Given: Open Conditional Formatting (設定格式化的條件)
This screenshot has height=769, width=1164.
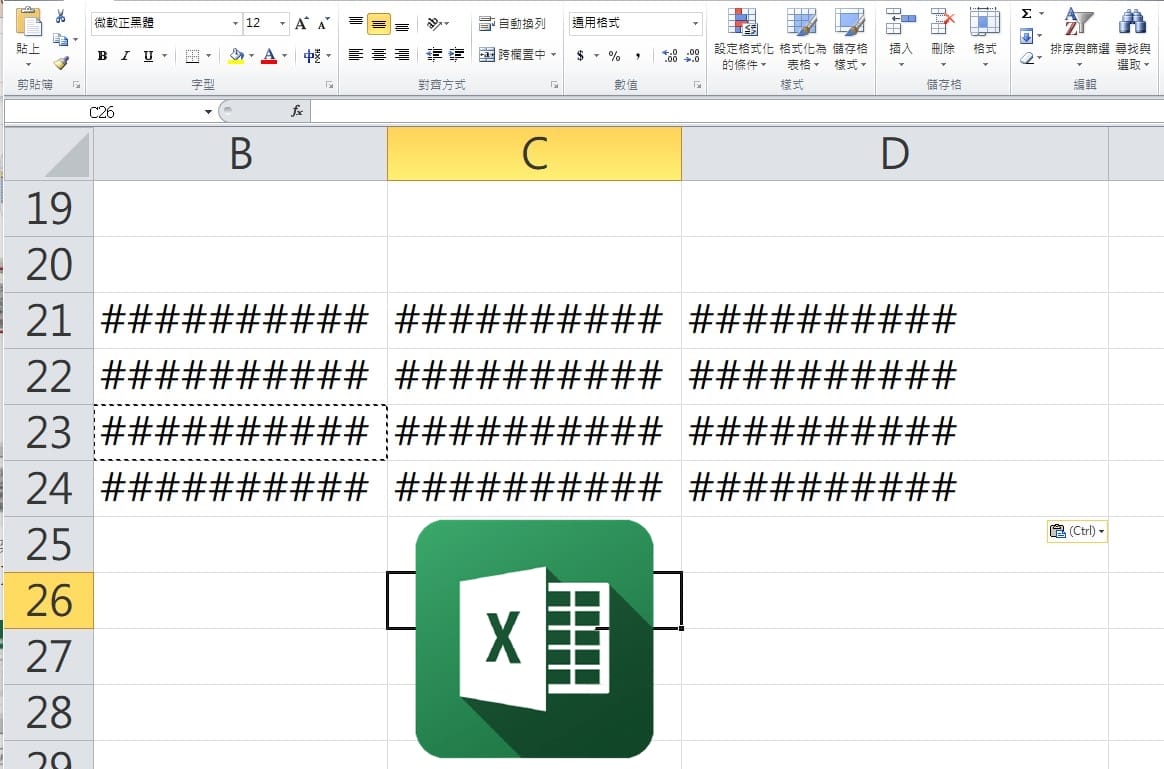Looking at the screenshot, I should 743,39.
